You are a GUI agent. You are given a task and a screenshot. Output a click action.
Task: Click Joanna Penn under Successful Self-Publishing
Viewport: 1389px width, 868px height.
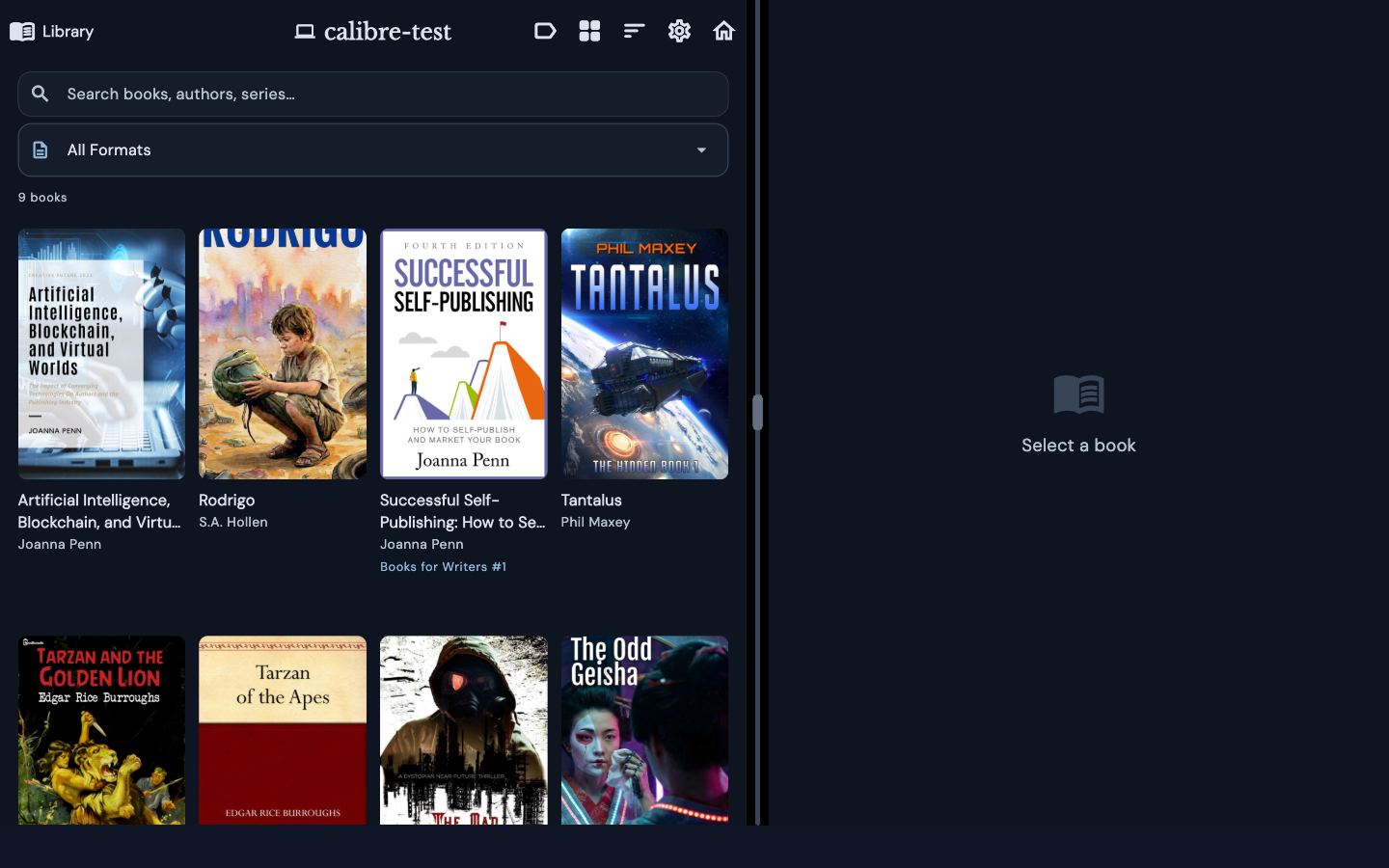(x=422, y=544)
